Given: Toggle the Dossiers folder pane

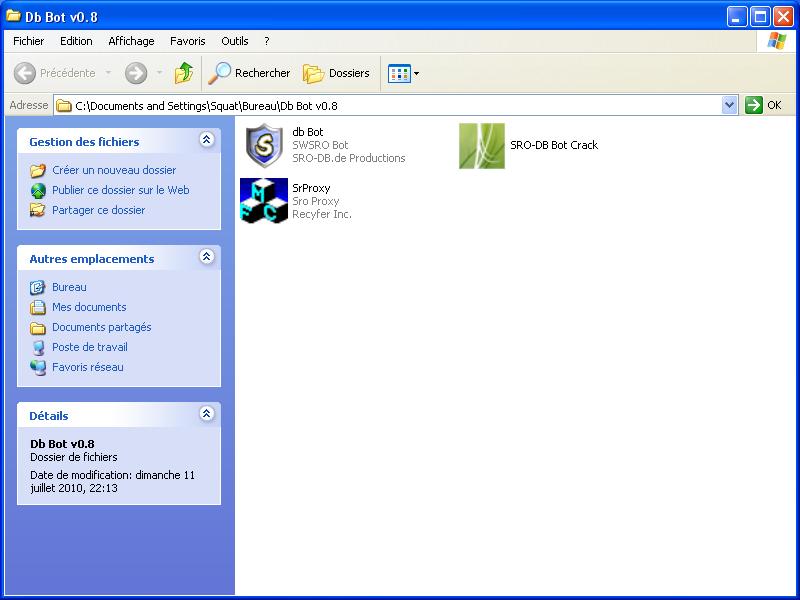Looking at the screenshot, I should (336, 73).
